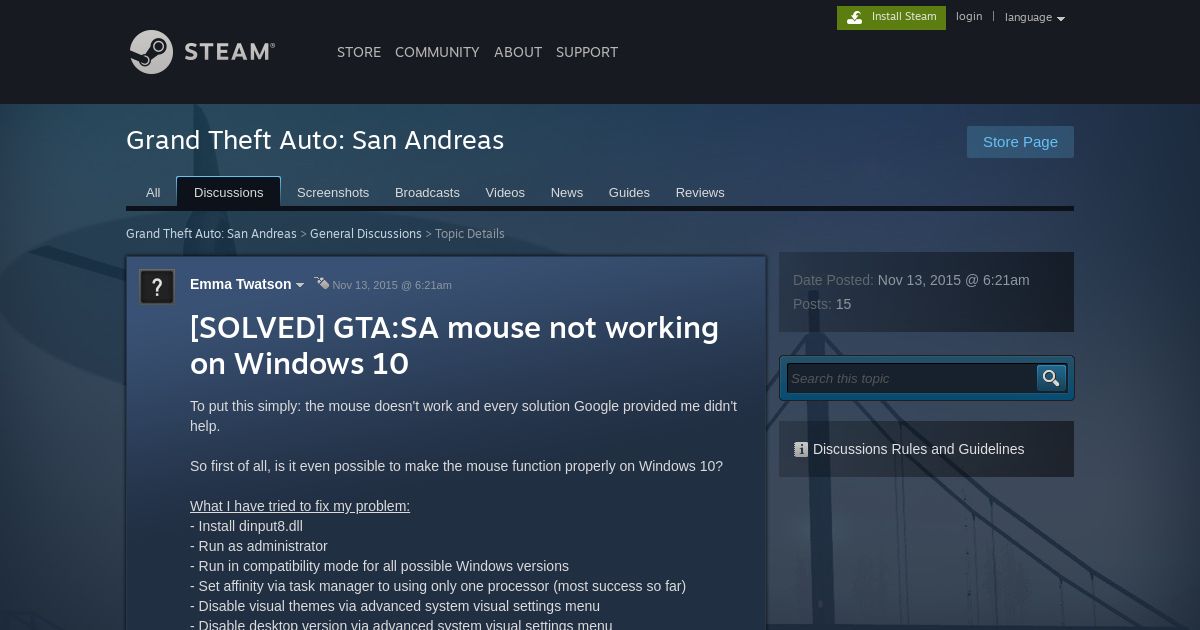View the Guides tab
The image size is (1200, 630).
(x=629, y=192)
